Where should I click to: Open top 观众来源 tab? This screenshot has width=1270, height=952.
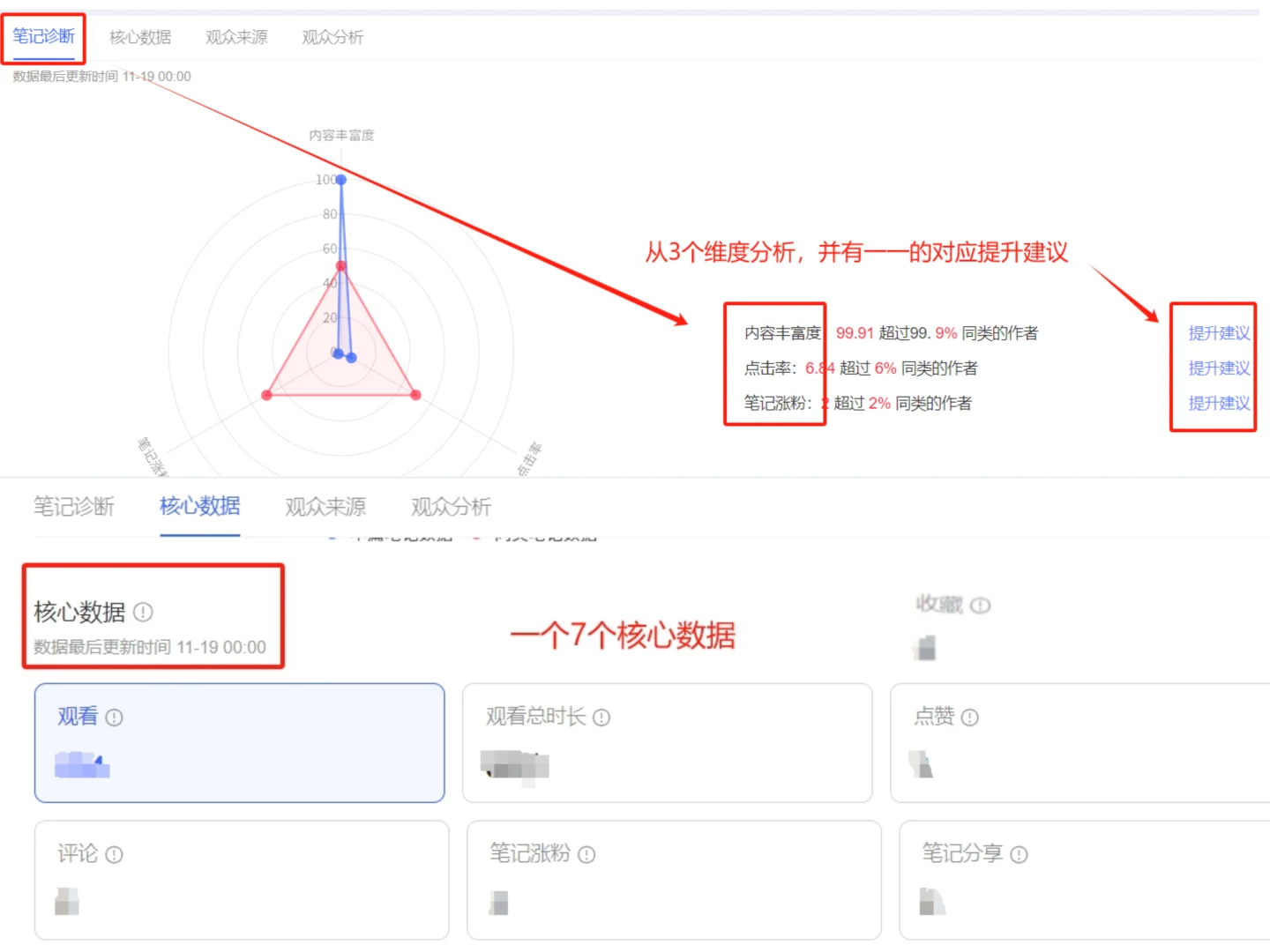[x=236, y=37]
